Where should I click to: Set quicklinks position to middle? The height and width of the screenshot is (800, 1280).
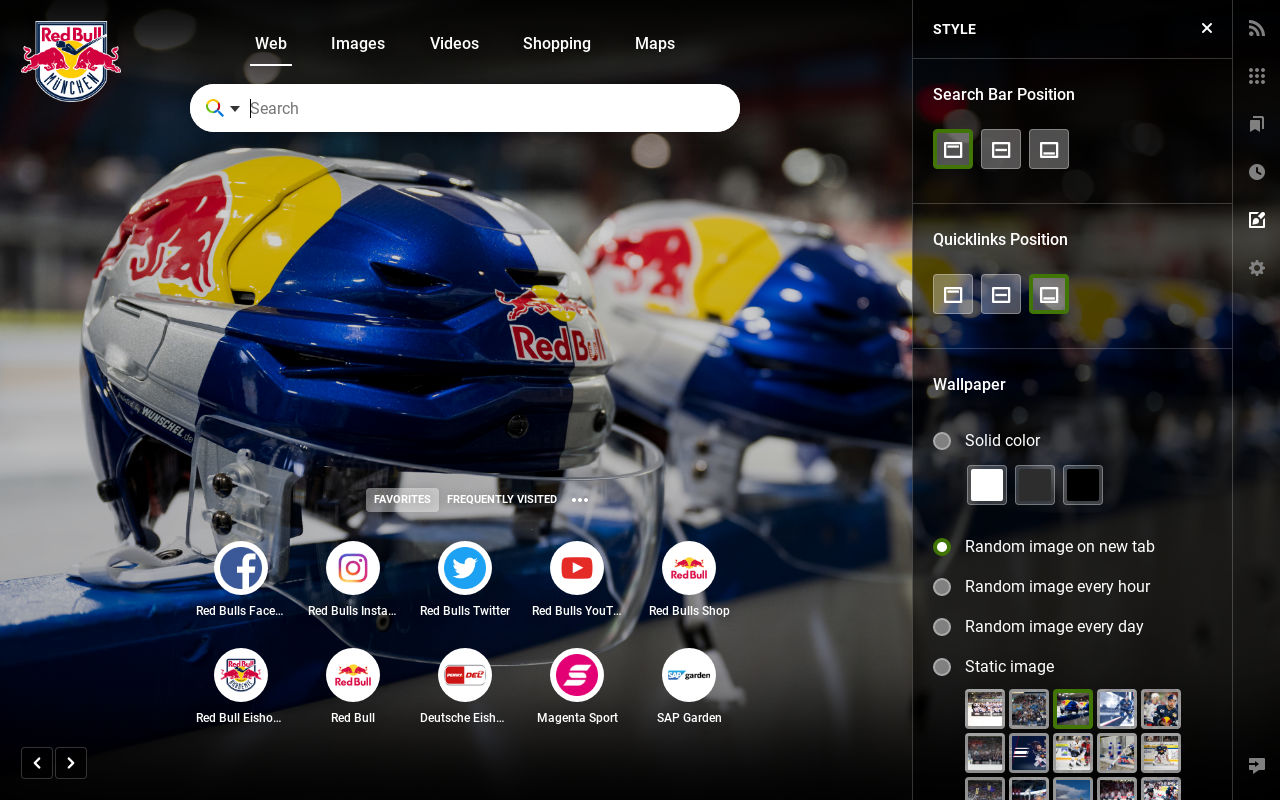[1001, 294]
